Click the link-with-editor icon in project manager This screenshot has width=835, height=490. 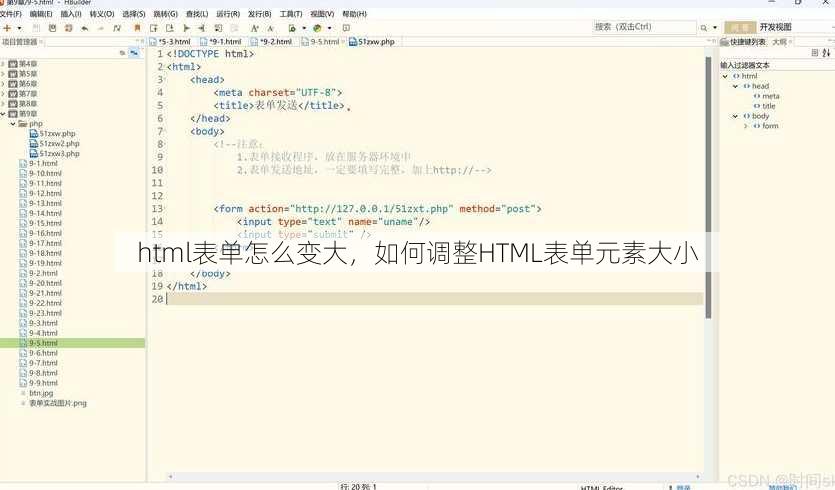[134, 53]
